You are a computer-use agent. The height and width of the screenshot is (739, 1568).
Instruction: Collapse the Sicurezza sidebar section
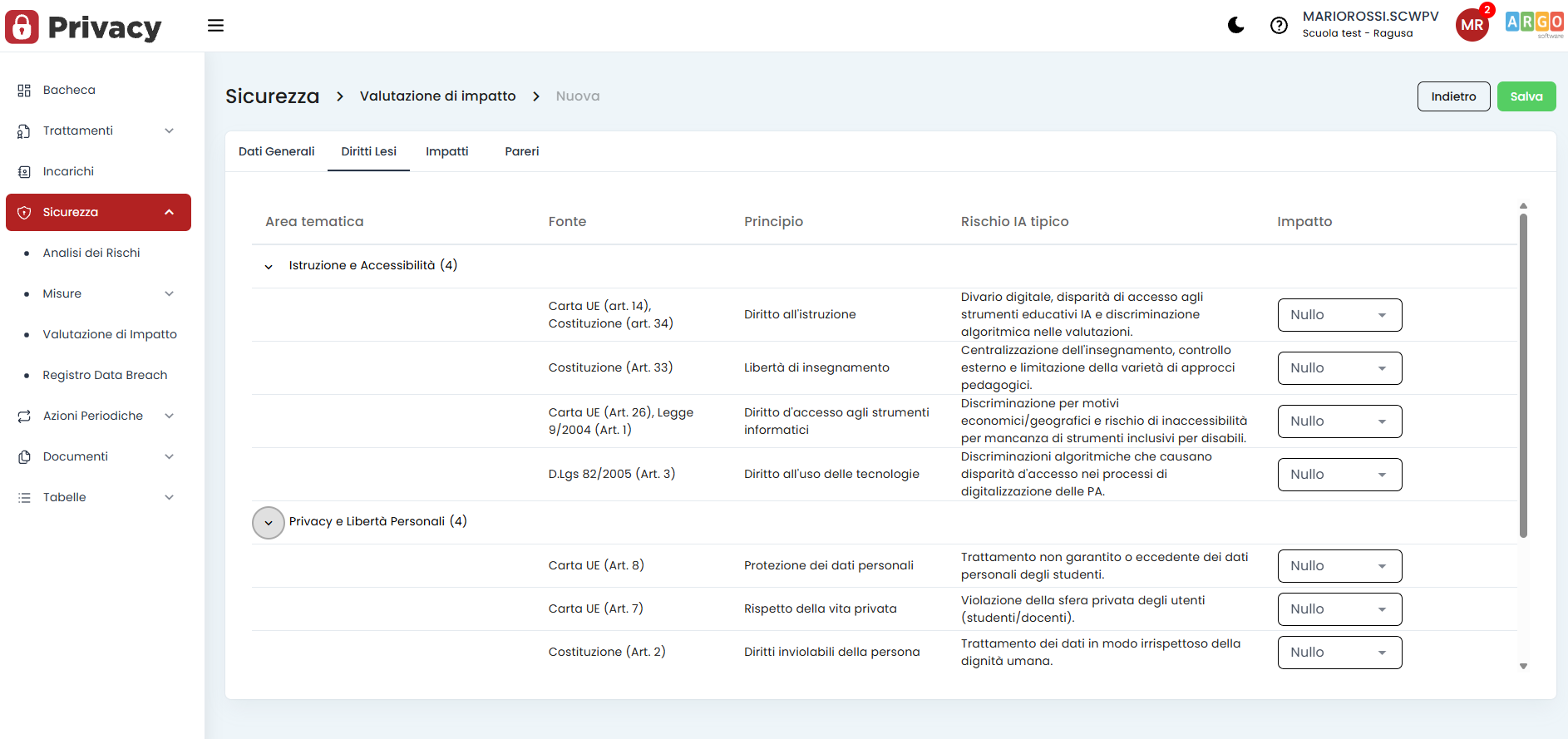170,213
